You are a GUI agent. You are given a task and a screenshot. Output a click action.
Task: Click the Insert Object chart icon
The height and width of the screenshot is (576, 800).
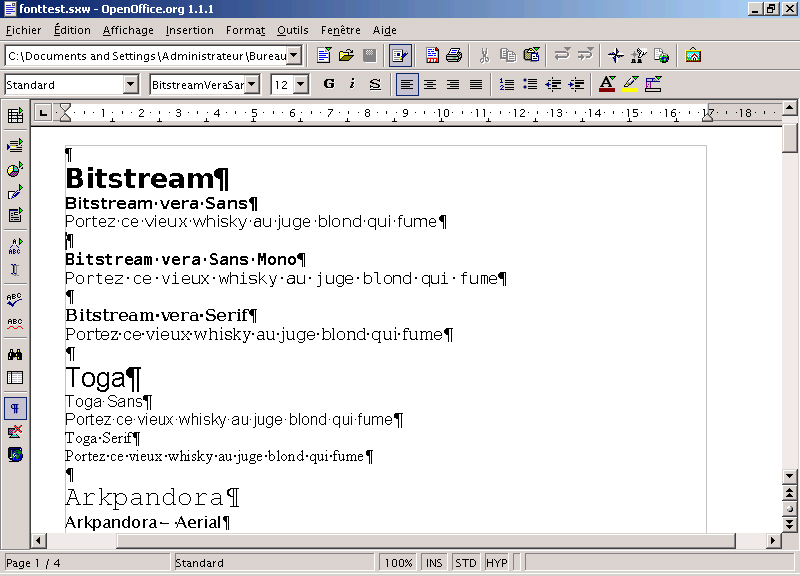[x=15, y=169]
